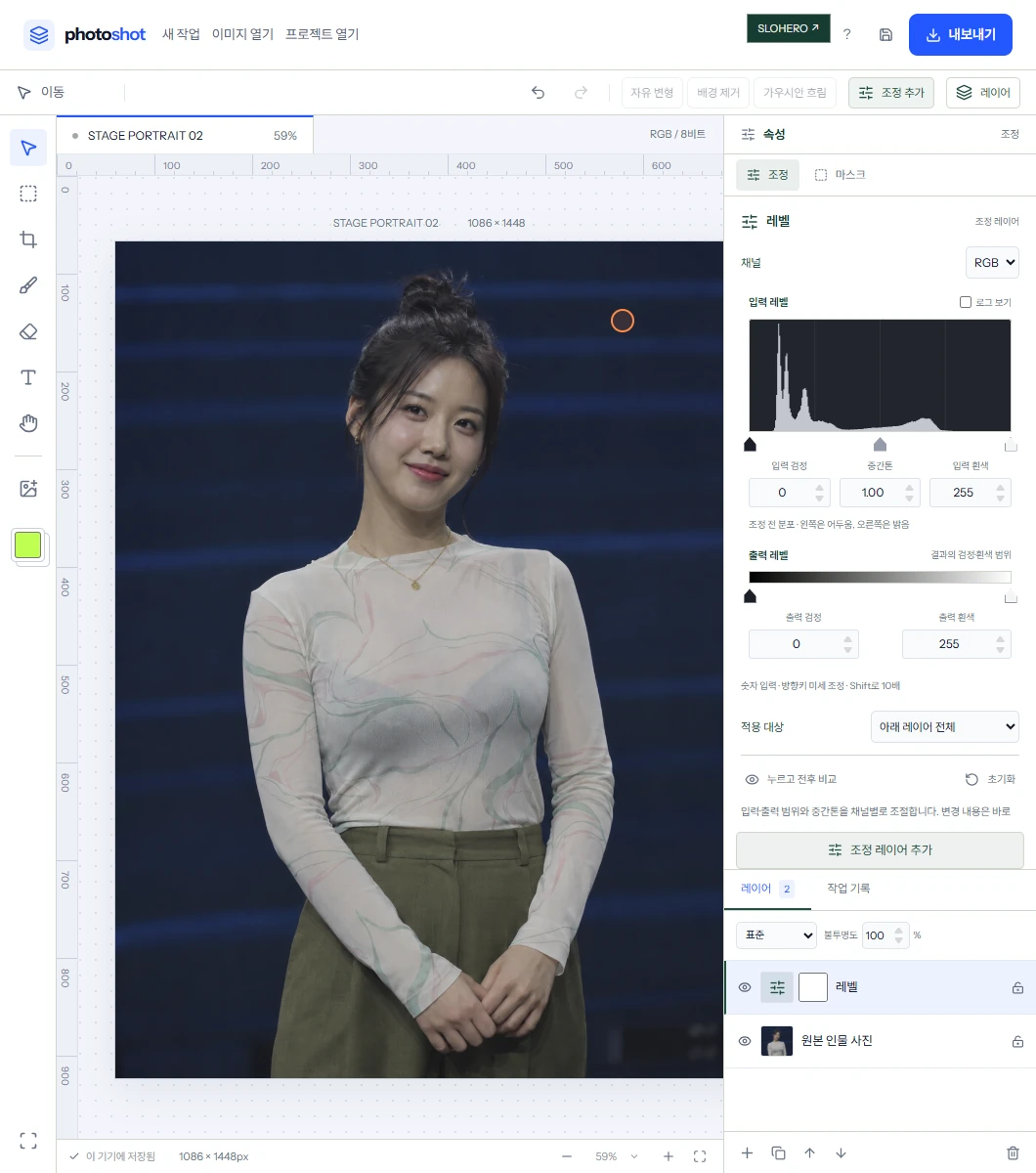Click the 가우시안 흐림 button
This screenshot has height=1173, width=1036.
pyautogui.click(x=795, y=93)
